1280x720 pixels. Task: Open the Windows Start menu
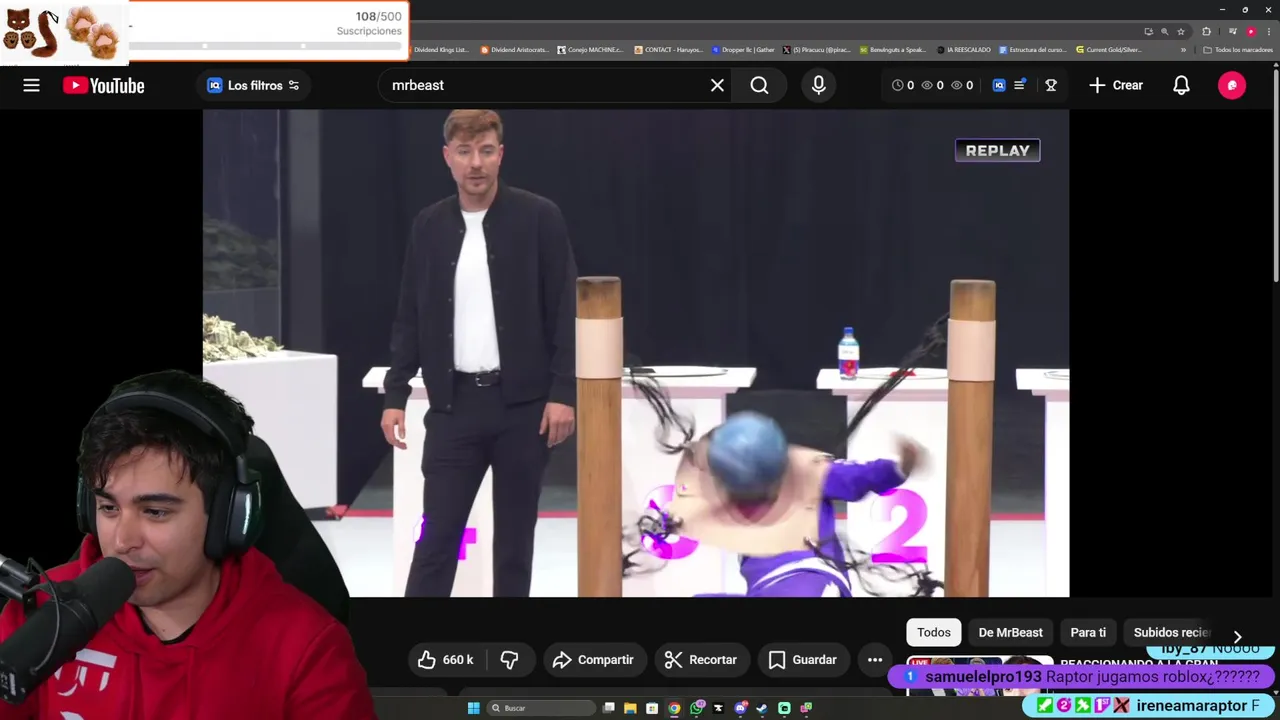473,708
